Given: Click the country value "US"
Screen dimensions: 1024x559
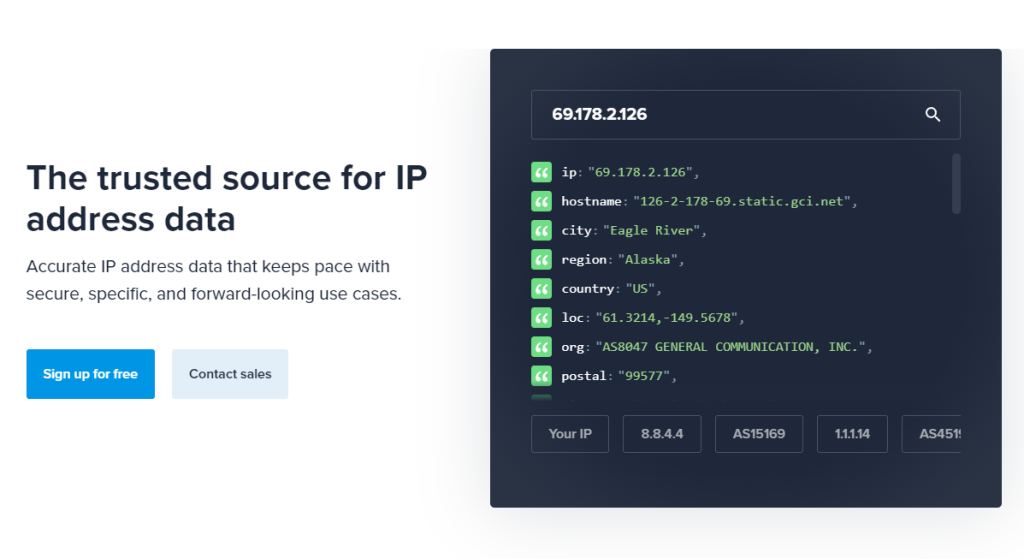Looking at the screenshot, I should (x=640, y=289).
